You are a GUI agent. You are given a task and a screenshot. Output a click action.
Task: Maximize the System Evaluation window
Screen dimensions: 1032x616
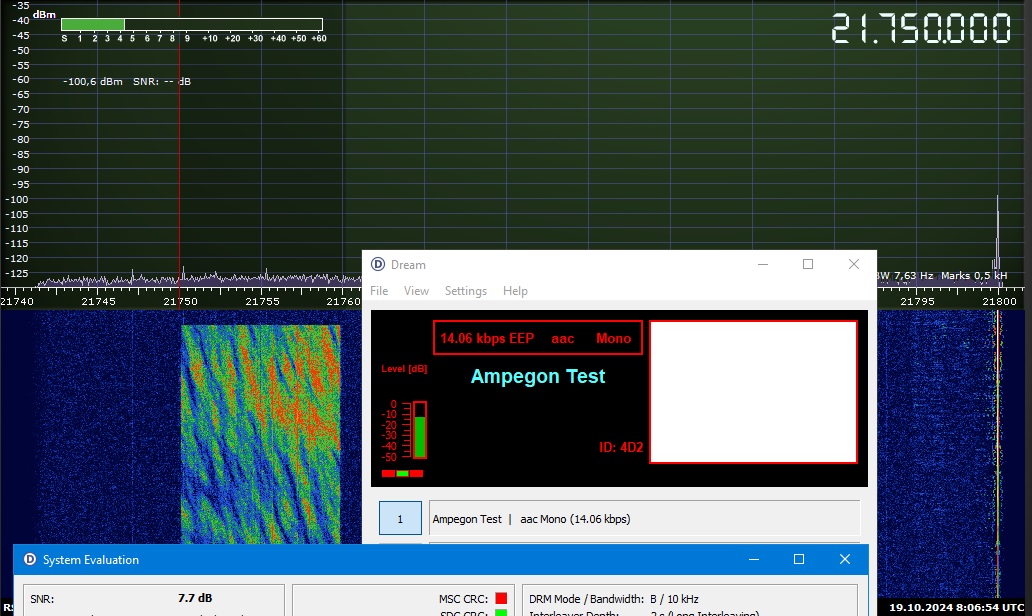click(799, 559)
